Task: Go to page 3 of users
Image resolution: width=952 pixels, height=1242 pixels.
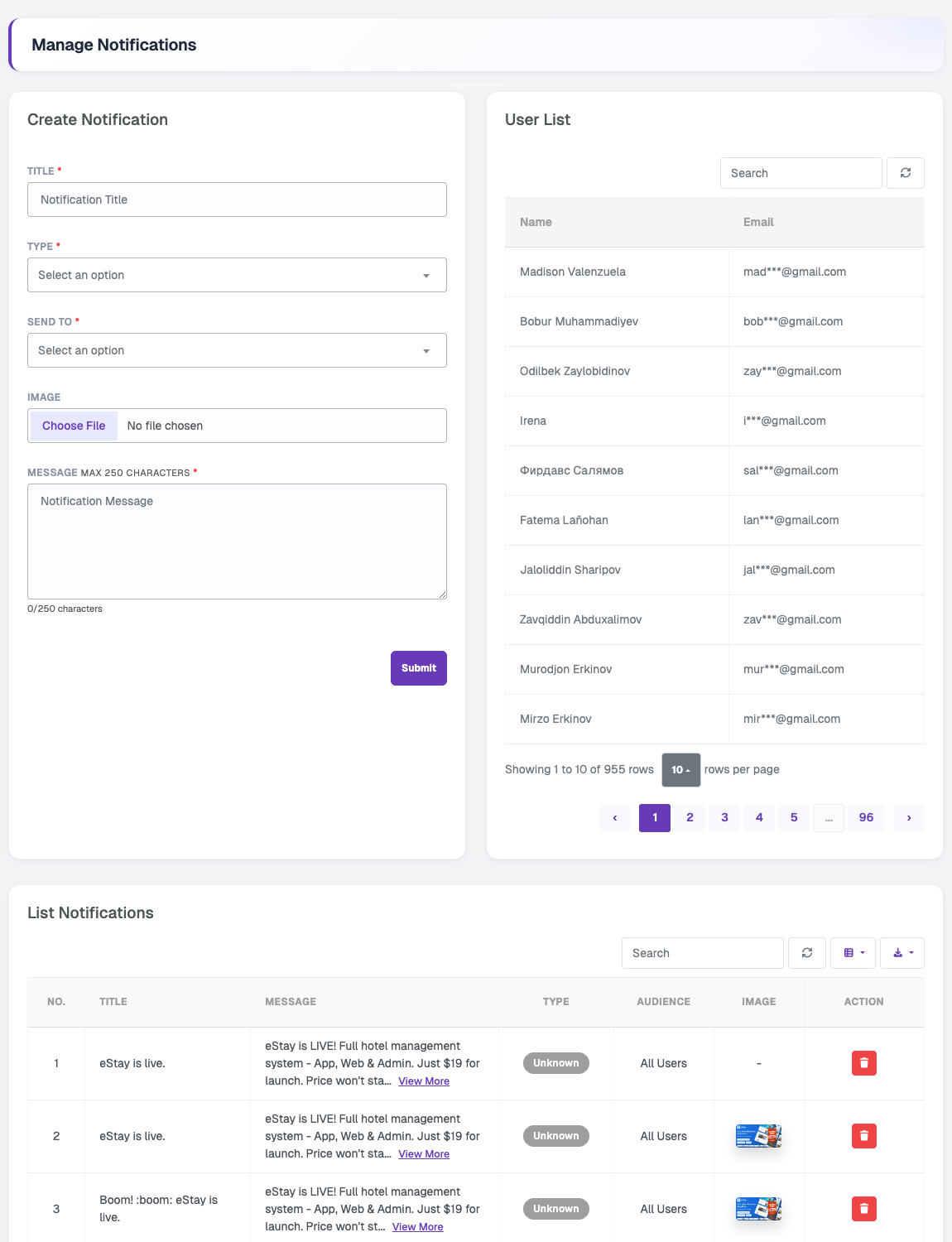Action: tap(724, 817)
